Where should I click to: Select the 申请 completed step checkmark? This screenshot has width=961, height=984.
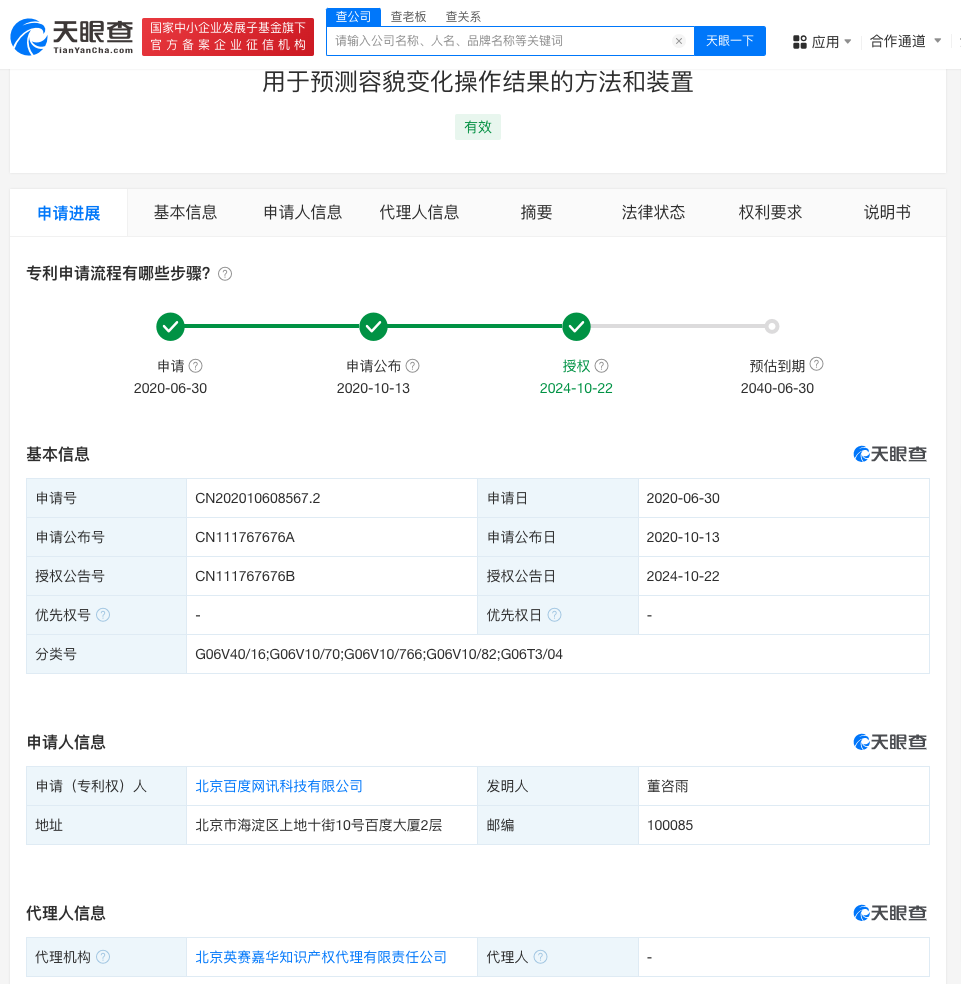170,326
